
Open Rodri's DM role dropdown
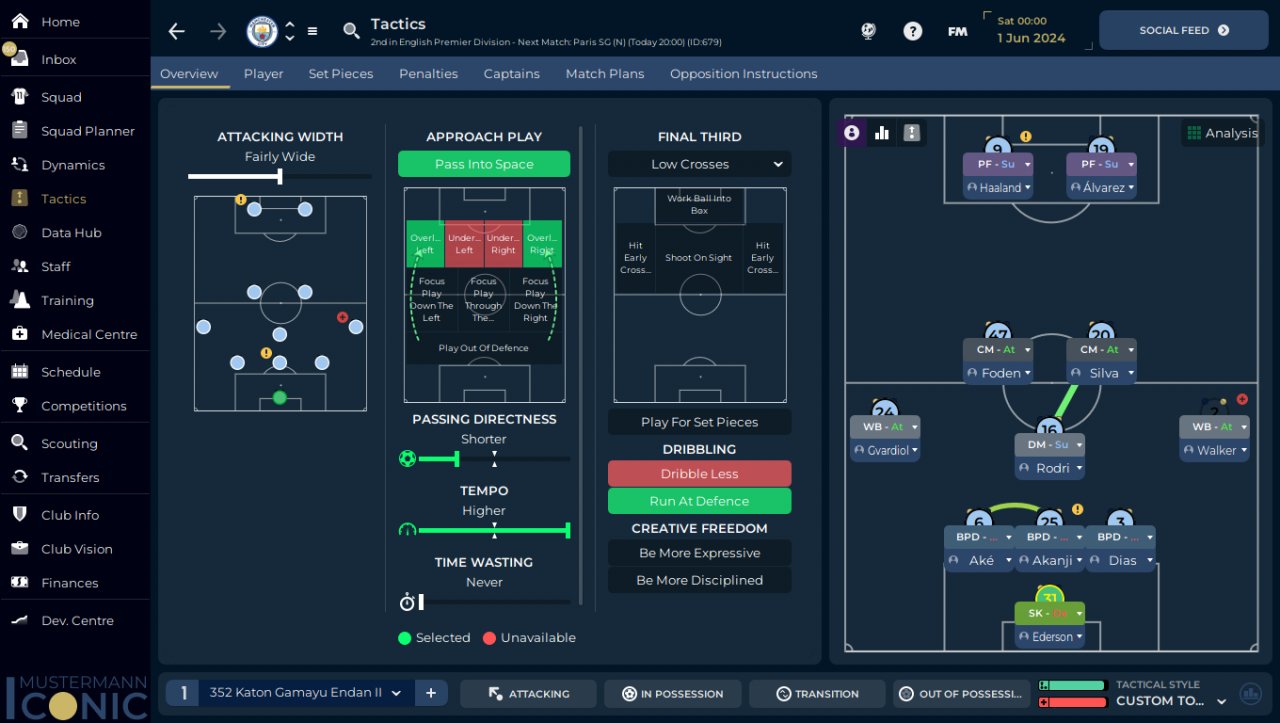tap(1050, 444)
